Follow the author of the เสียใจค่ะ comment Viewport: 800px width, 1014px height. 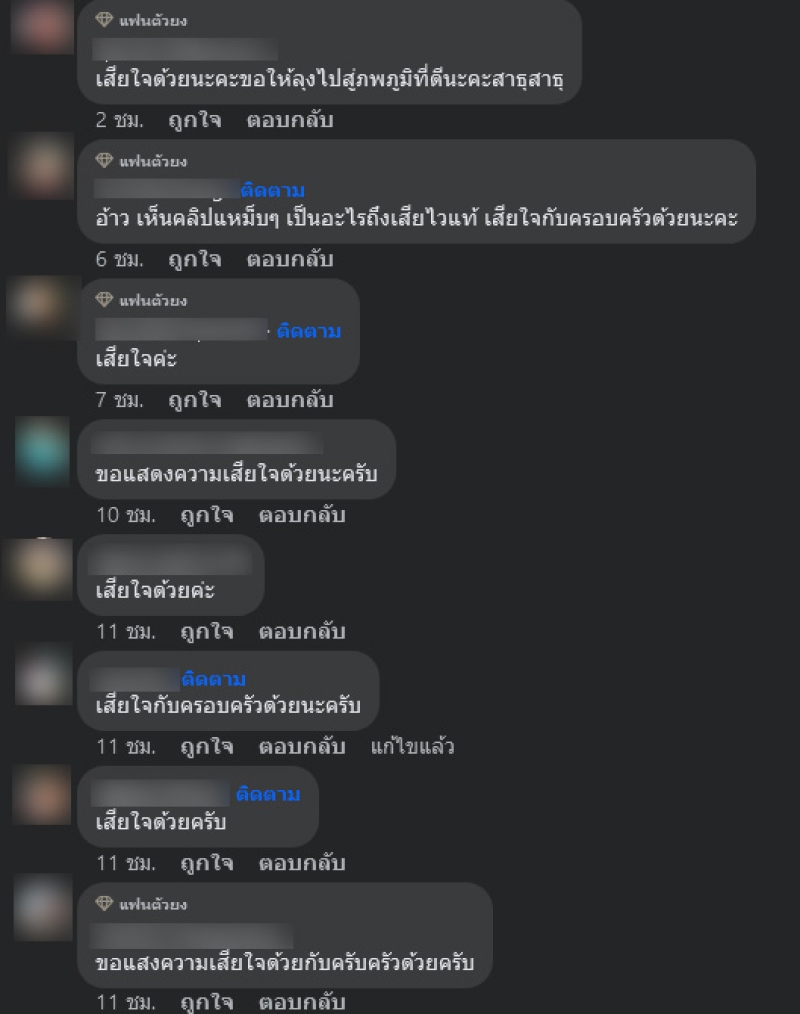click(308, 331)
